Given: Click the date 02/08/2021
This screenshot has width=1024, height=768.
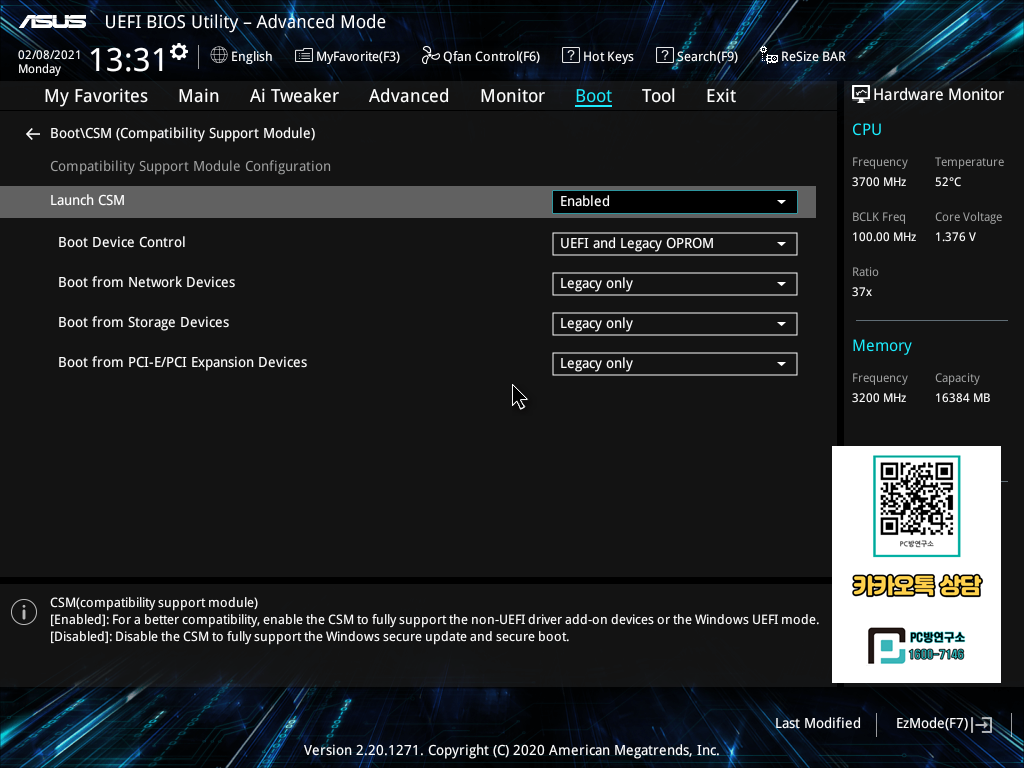Looking at the screenshot, I should click(x=50, y=55).
